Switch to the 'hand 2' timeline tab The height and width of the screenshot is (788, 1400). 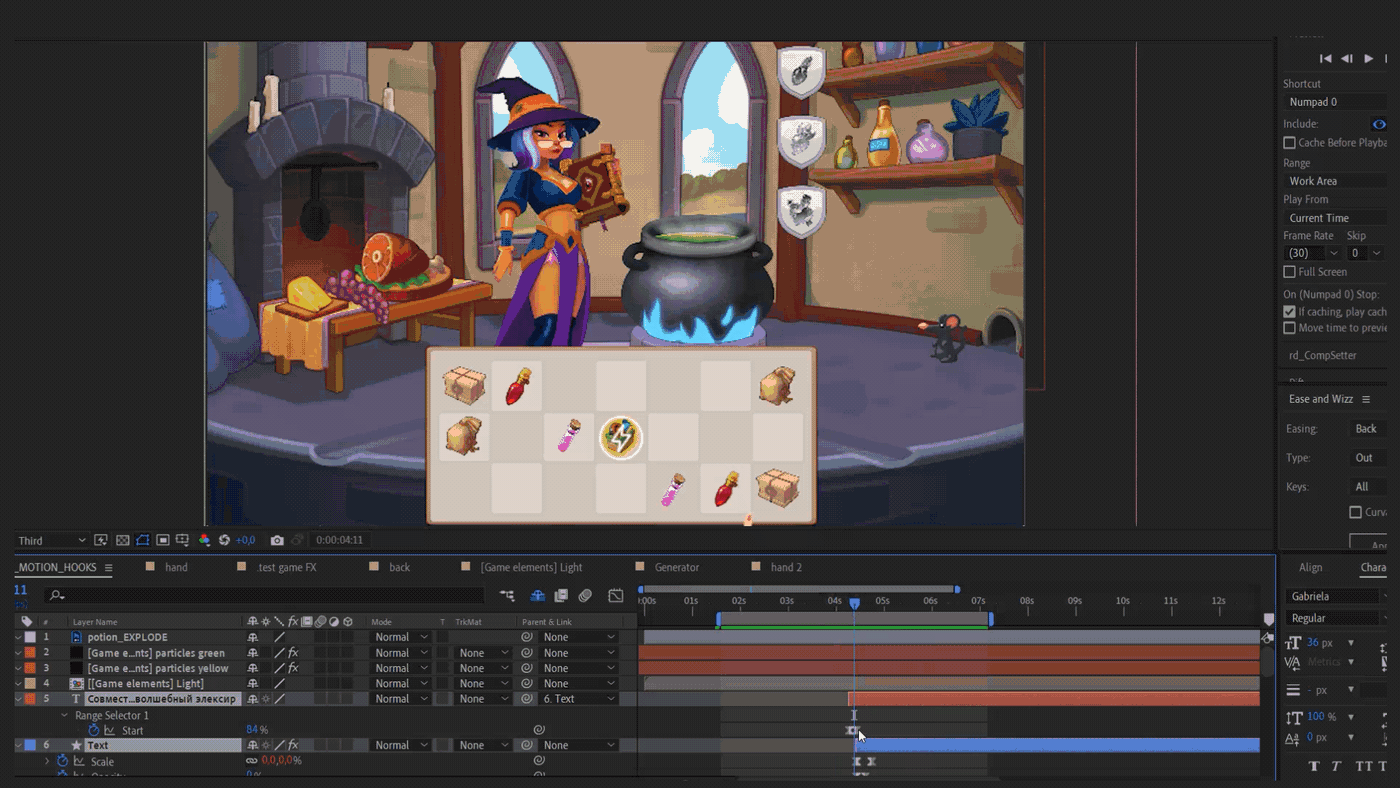786,567
